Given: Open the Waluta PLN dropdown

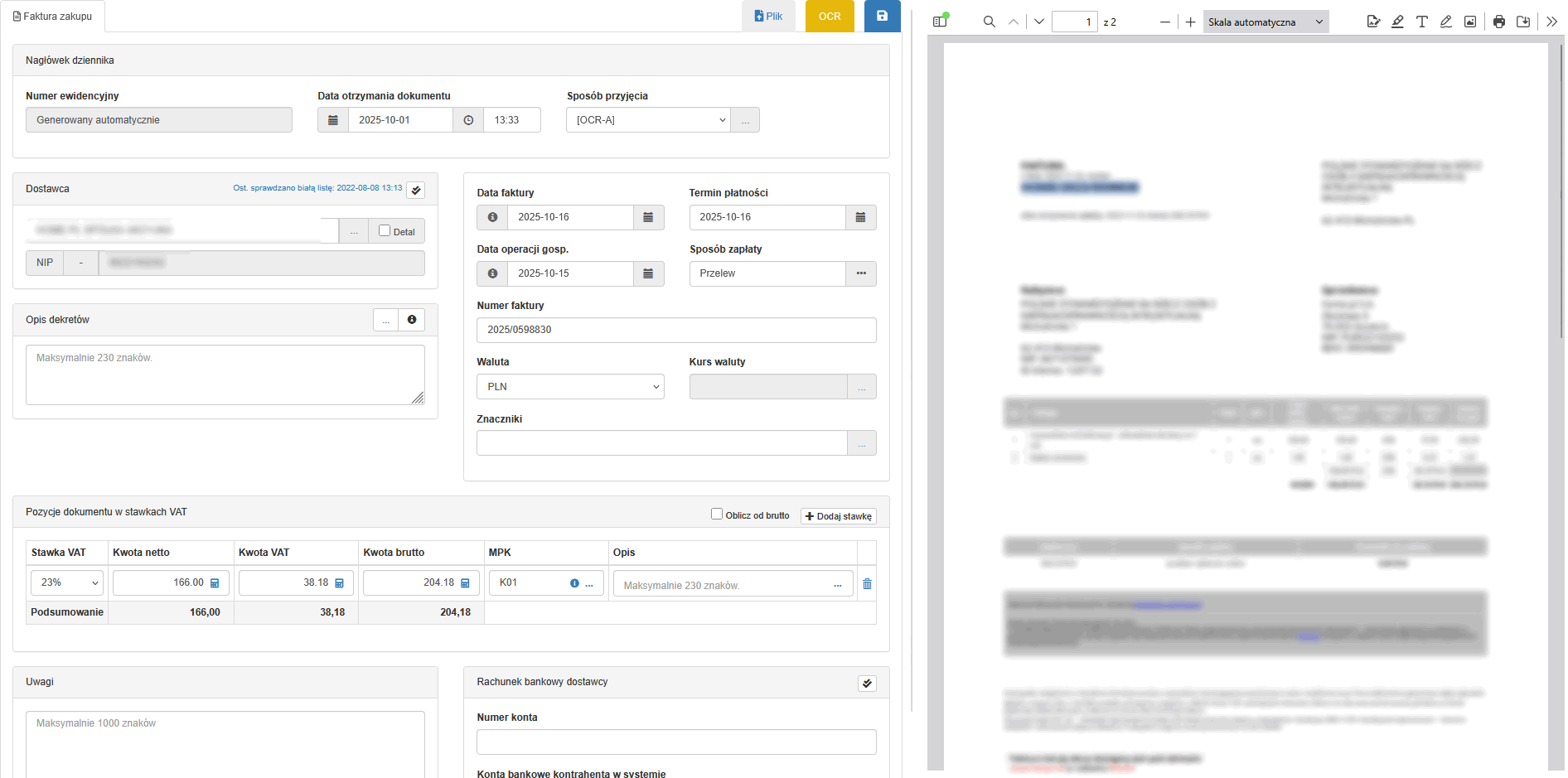Looking at the screenshot, I should pos(570,387).
